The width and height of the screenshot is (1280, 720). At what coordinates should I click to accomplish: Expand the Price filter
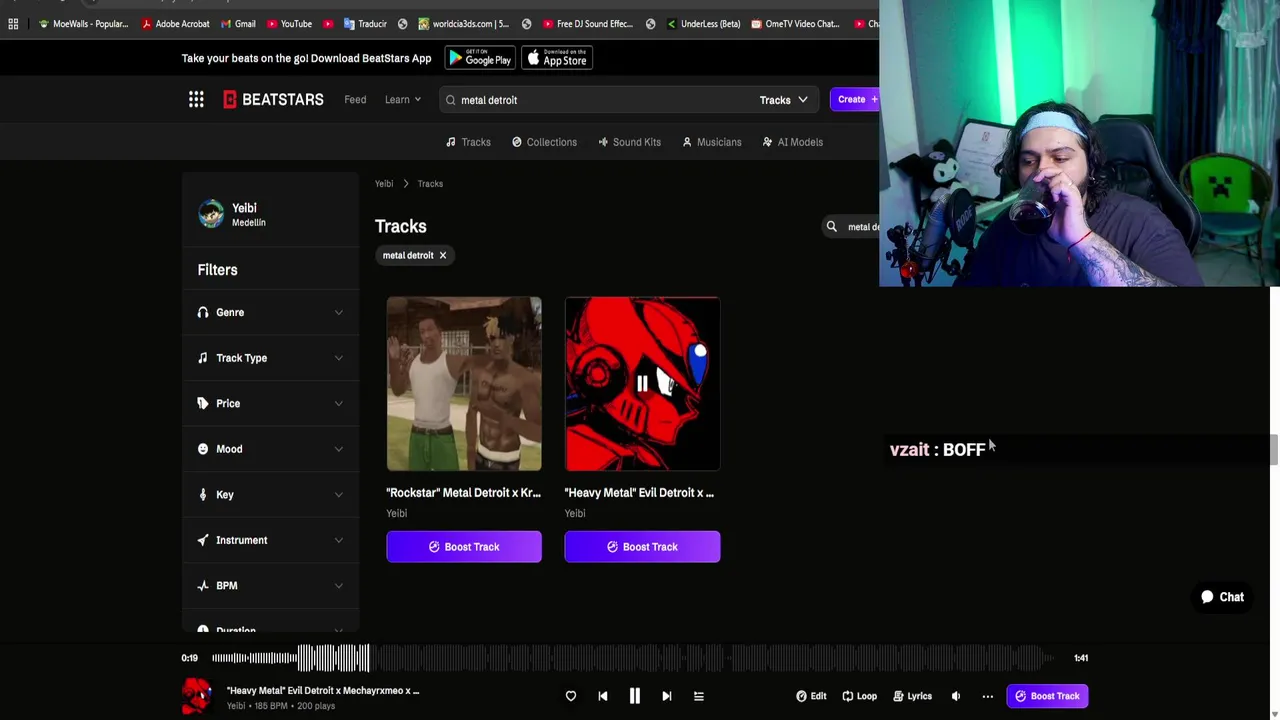(x=270, y=403)
